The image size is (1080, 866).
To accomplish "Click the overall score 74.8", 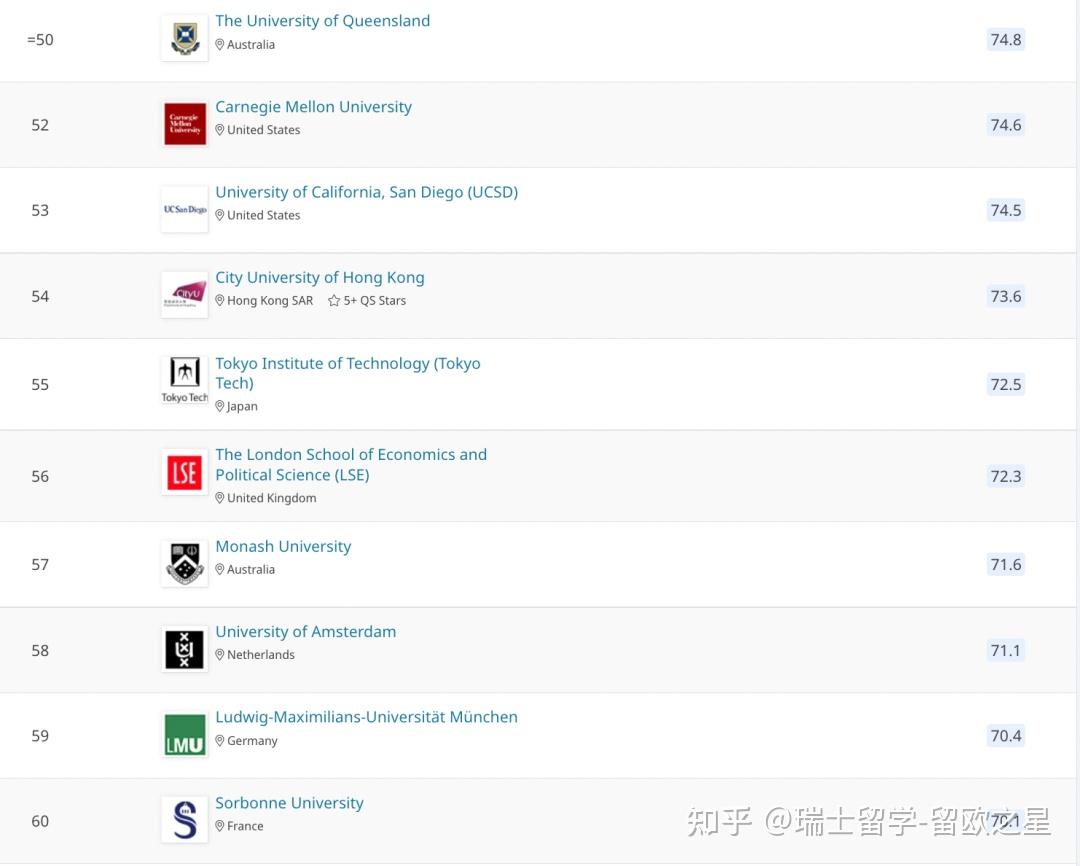I will point(1006,40).
